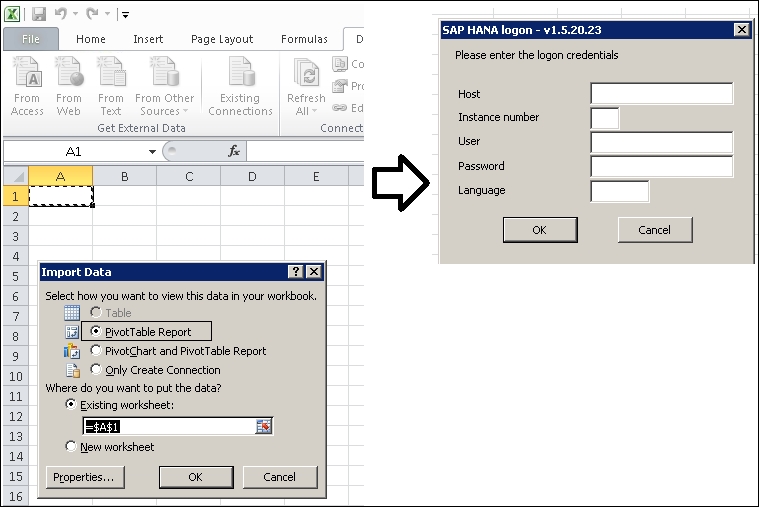Viewport: 759px width, 507px height.
Task: Click the Instance number field
Action: coord(605,118)
